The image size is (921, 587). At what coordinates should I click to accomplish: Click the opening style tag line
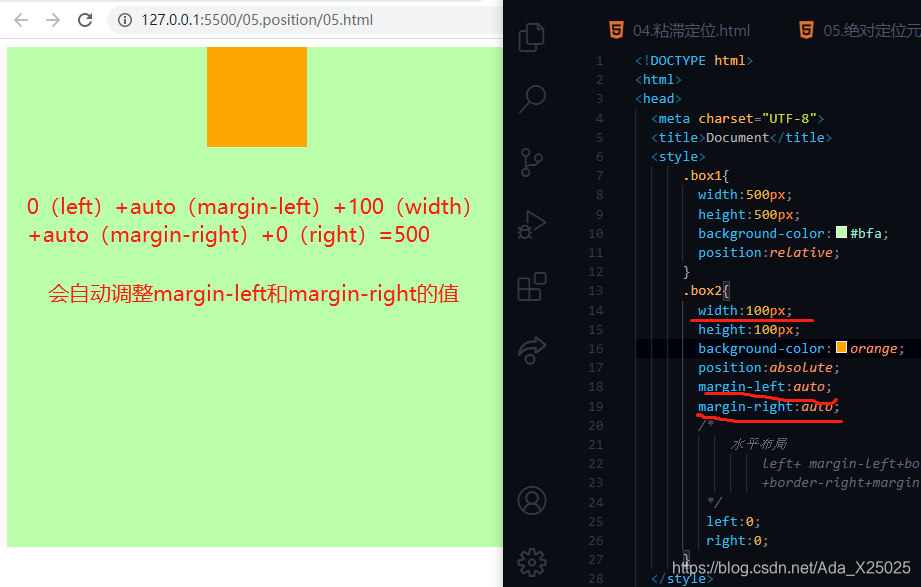tap(678, 157)
